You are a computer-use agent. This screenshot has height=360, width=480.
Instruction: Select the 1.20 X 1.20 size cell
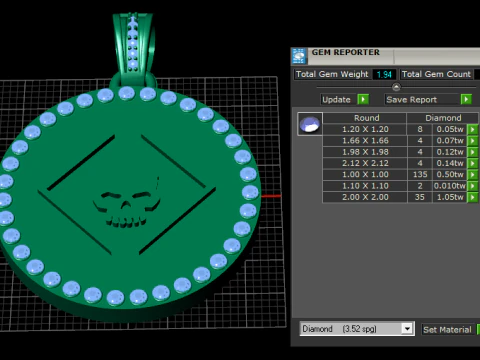[365, 129]
